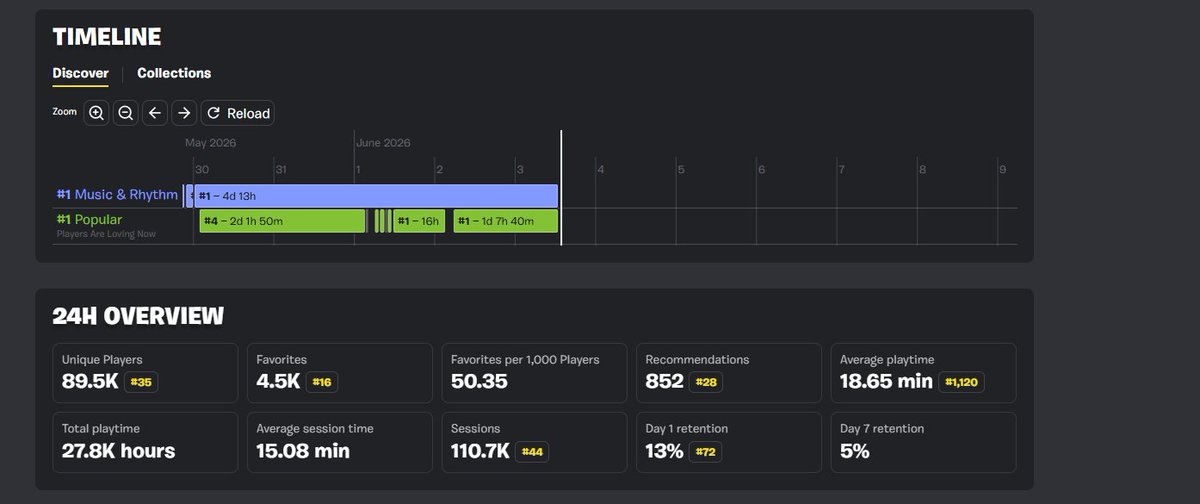
Task: Click the Average playtime #1,120 rank badge
Action: [x=961, y=382]
